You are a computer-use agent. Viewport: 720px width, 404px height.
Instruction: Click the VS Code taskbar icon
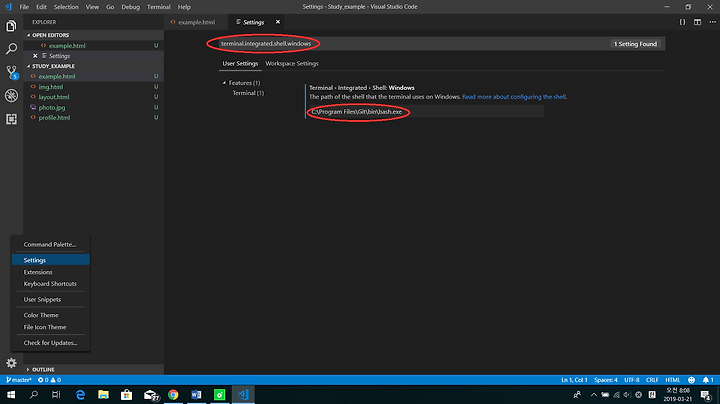243,395
